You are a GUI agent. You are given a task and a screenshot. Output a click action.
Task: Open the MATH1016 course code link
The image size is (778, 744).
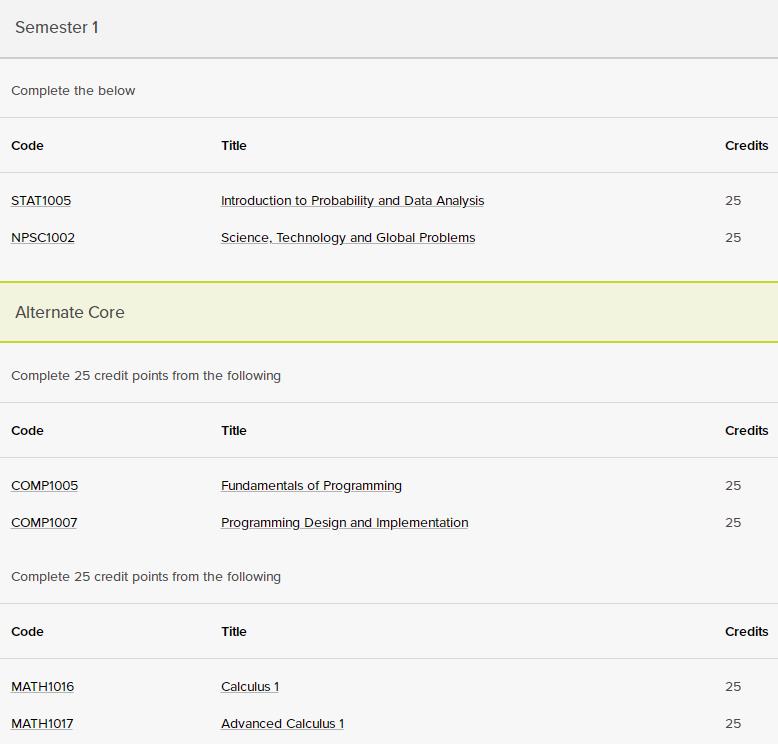coord(43,686)
